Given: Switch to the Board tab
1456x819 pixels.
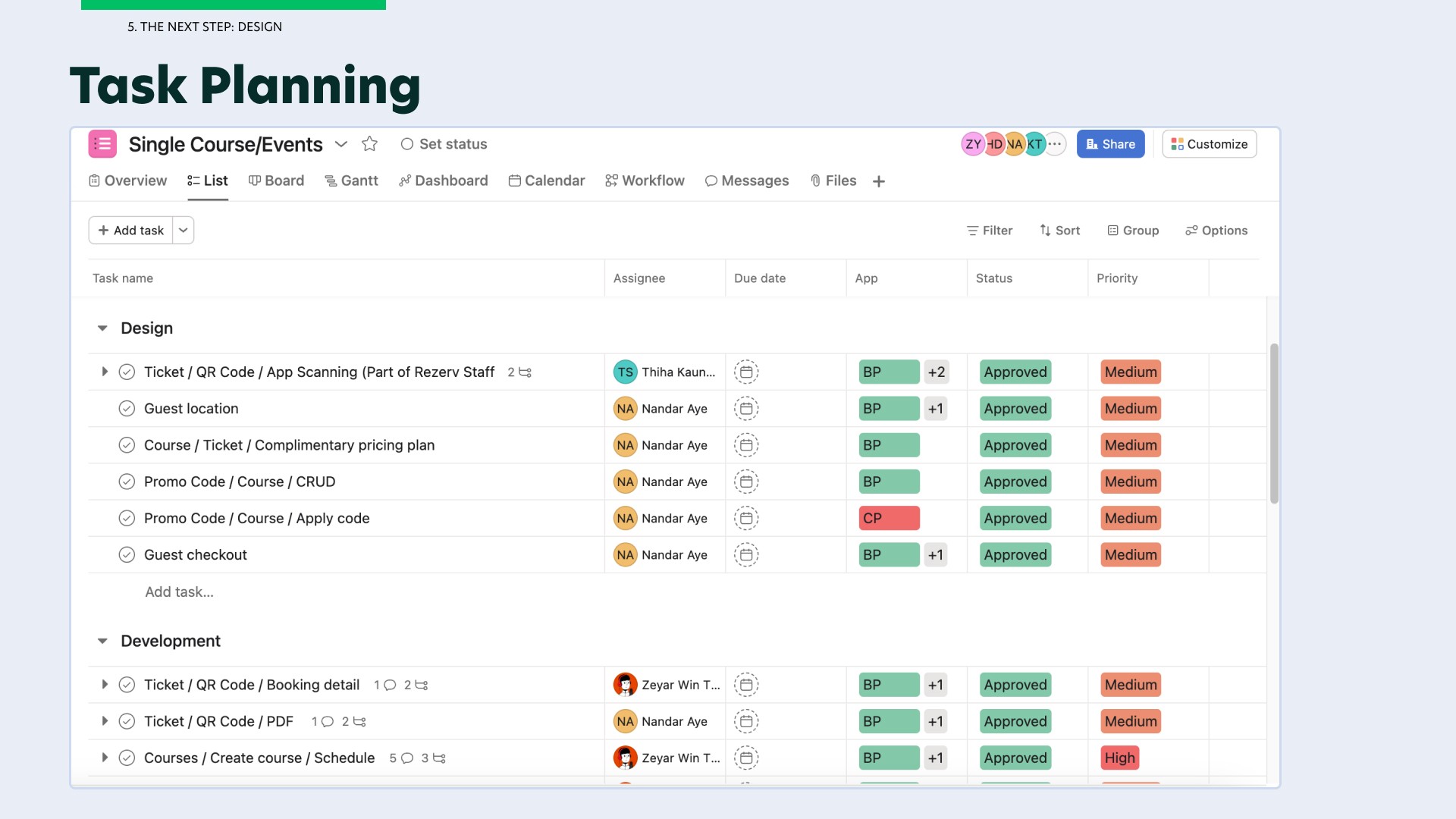Looking at the screenshot, I should click(x=277, y=181).
